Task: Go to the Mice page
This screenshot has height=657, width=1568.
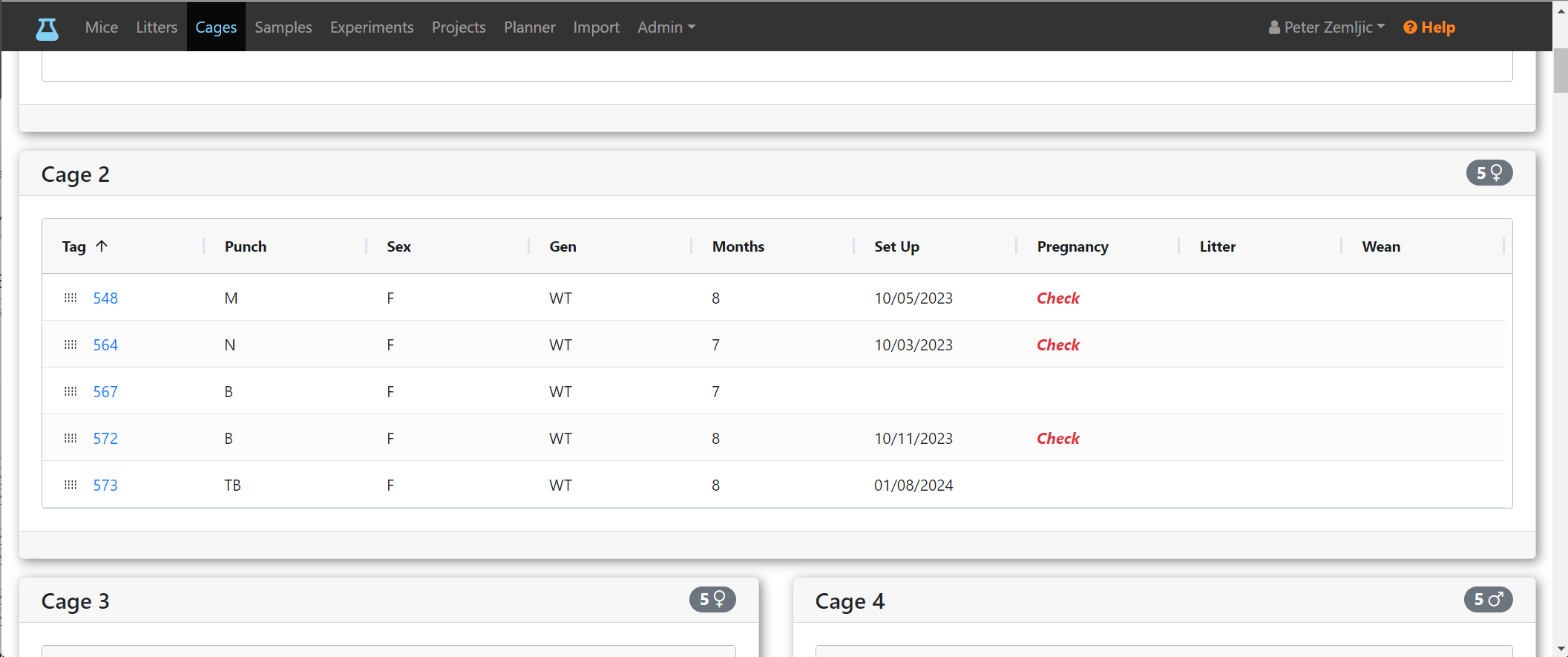Action: [102, 27]
